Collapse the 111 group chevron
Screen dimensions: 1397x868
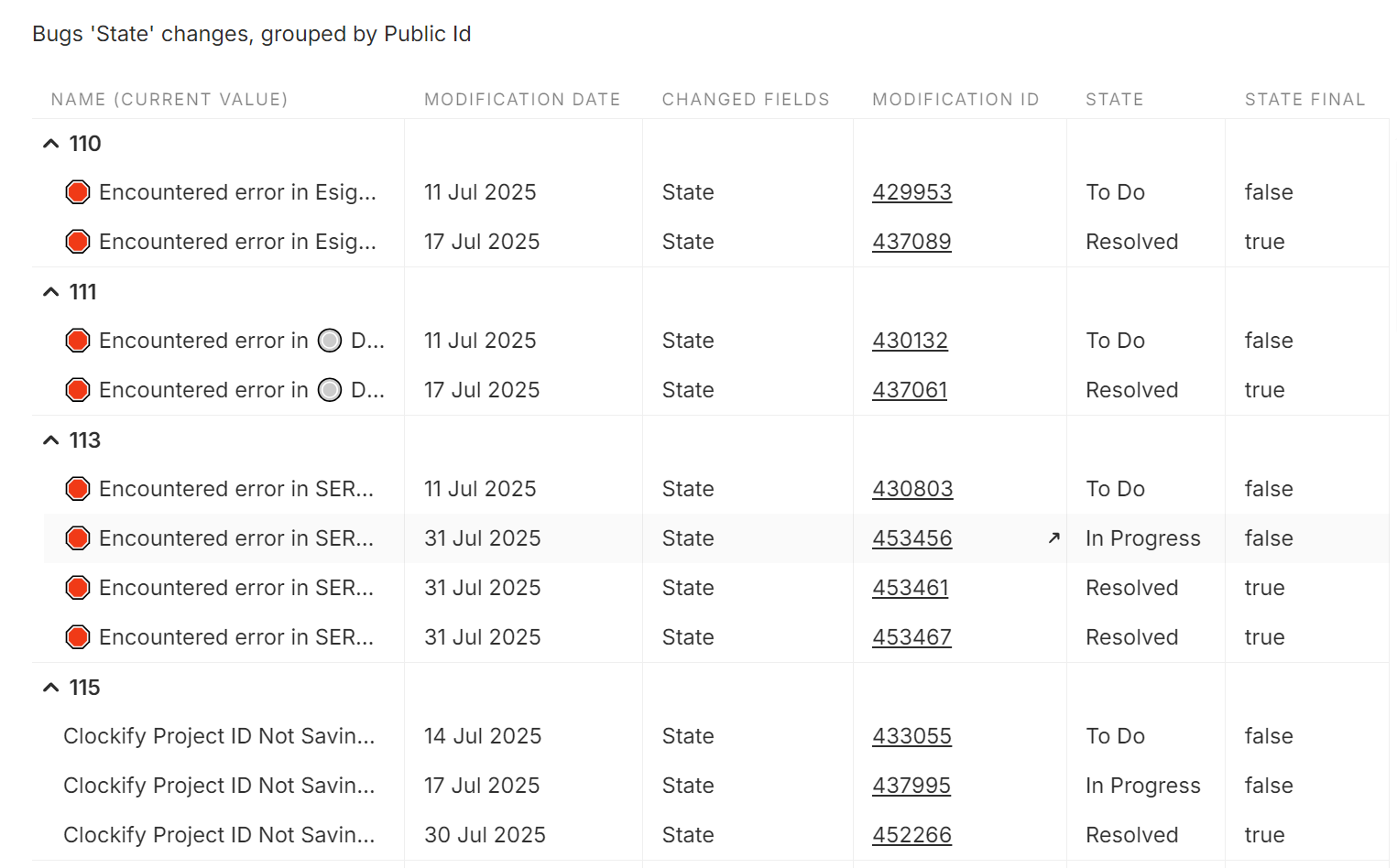tap(50, 292)
